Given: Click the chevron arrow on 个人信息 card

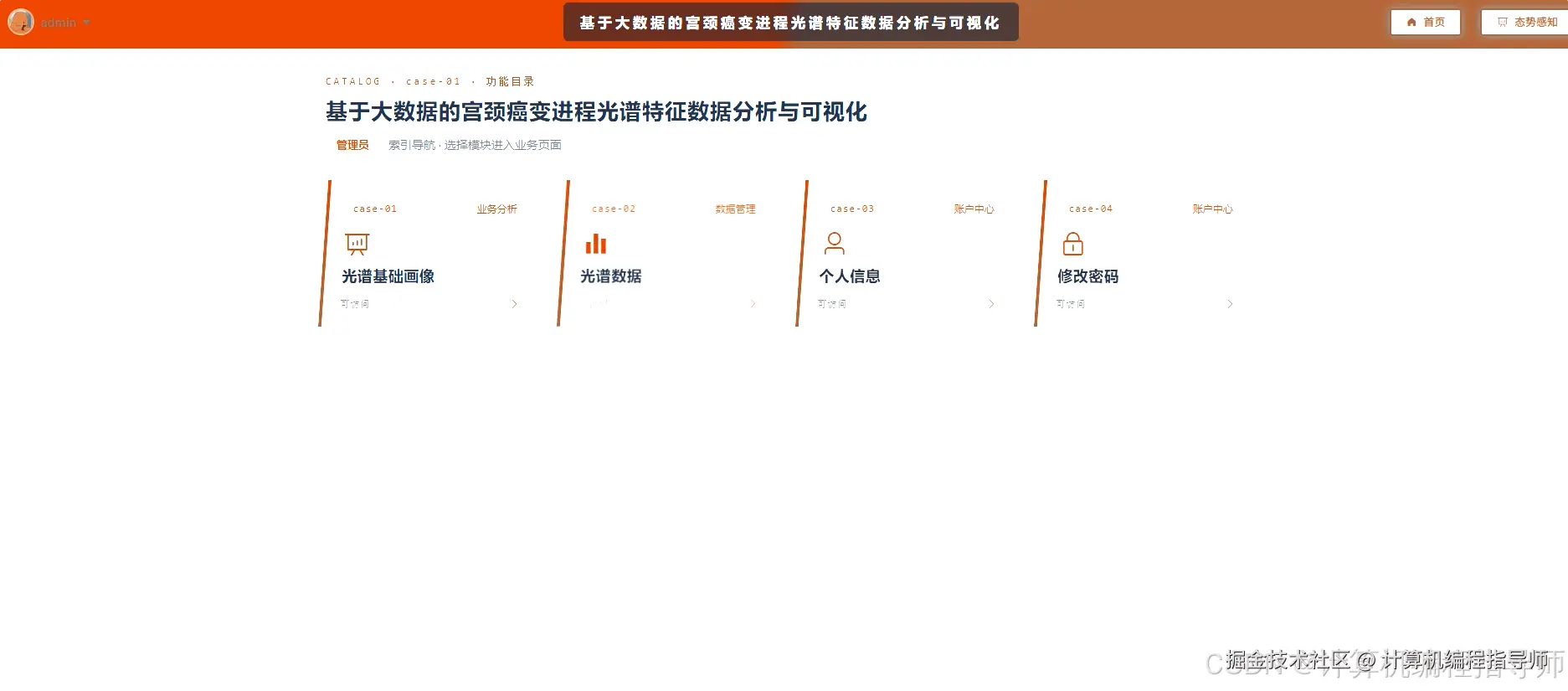Looking at the screenshot, I should pyautogui.click(x=991, y=304).
